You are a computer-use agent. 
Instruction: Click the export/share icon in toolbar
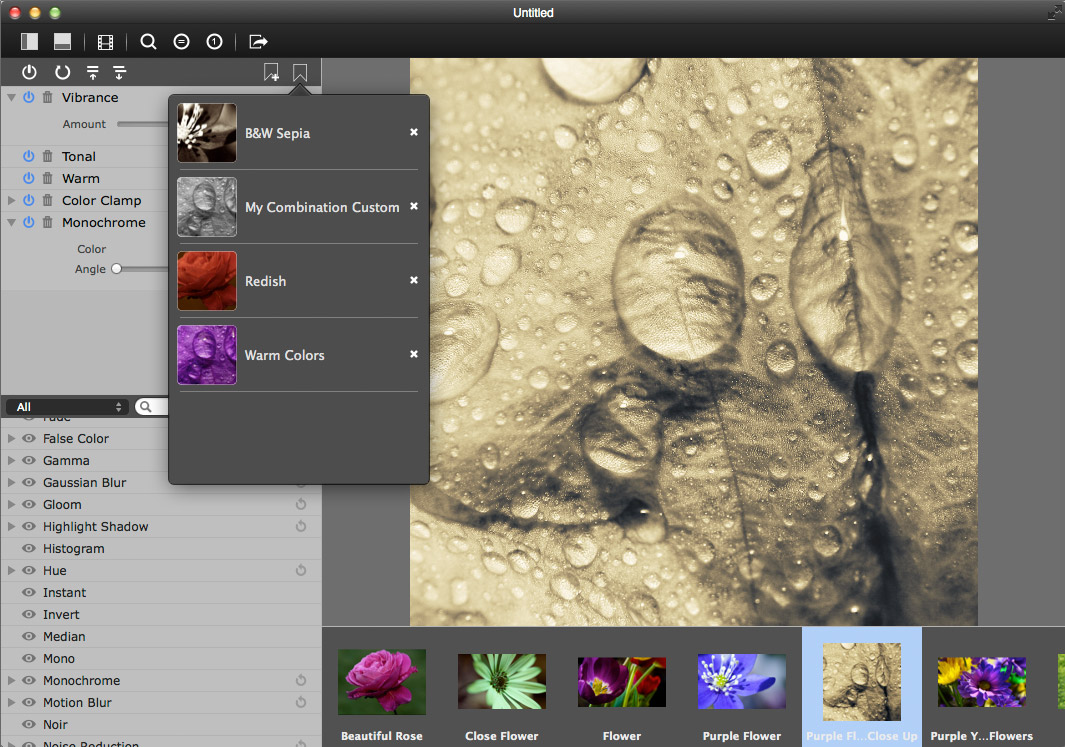(258, 42)
